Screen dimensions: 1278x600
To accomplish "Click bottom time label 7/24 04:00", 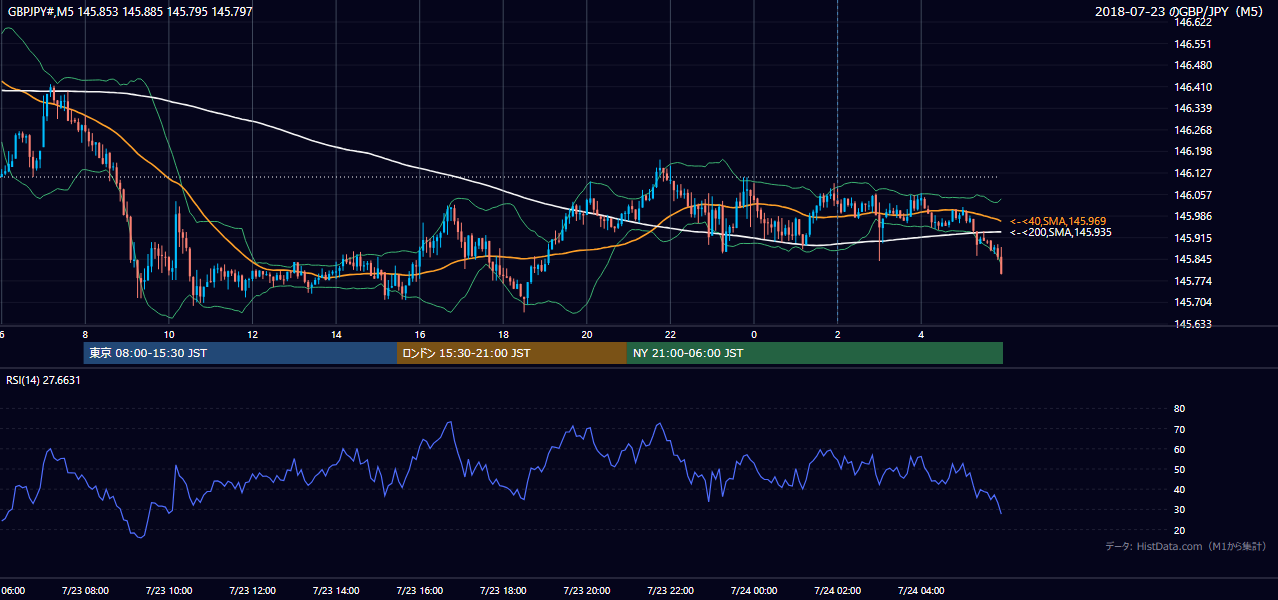I will [921, 591].
